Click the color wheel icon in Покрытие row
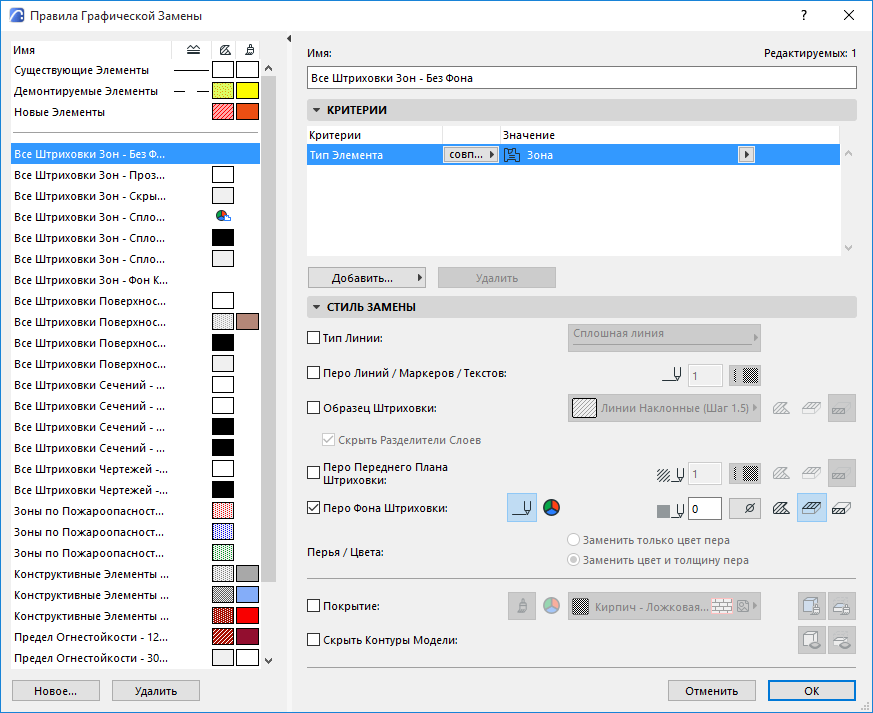The height and width of the screenshot is (713, 873). (x=551, y=606)
